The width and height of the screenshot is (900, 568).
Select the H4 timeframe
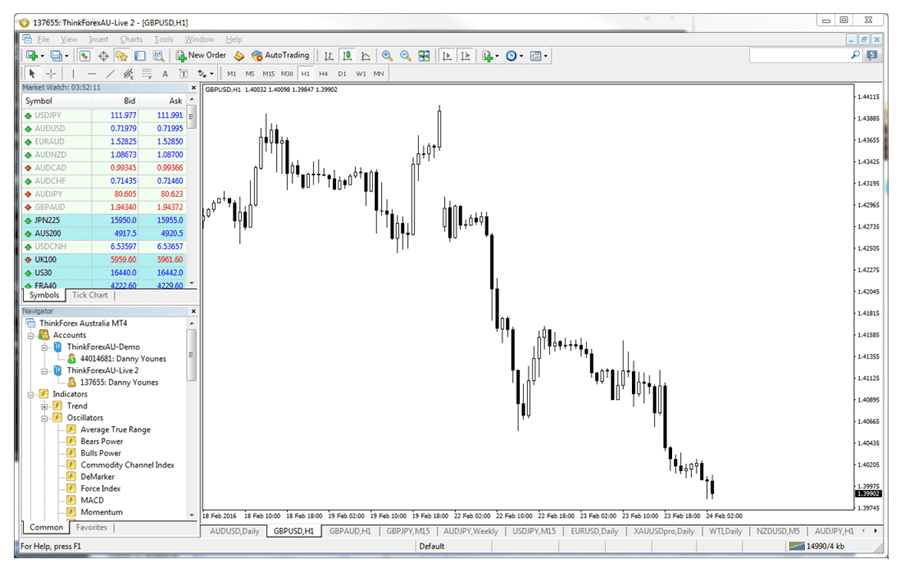[323, 74]
